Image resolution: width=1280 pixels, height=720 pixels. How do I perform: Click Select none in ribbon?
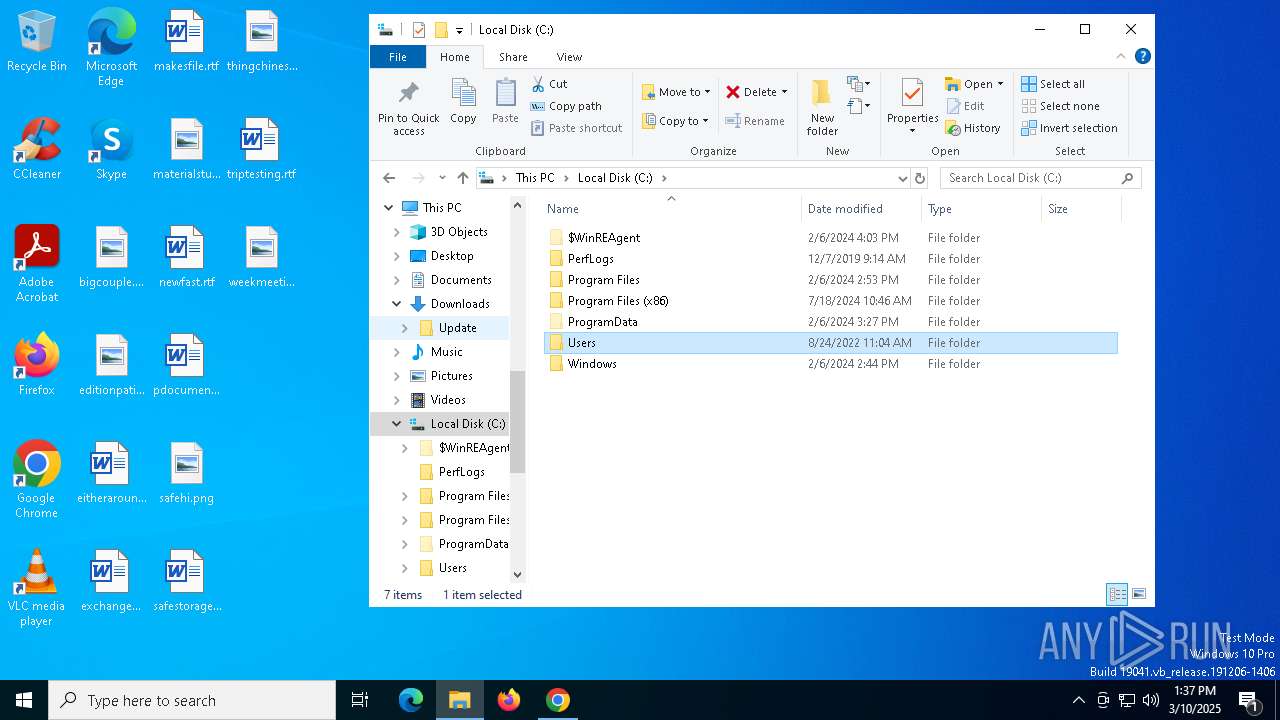click(x=1060, y=106)
